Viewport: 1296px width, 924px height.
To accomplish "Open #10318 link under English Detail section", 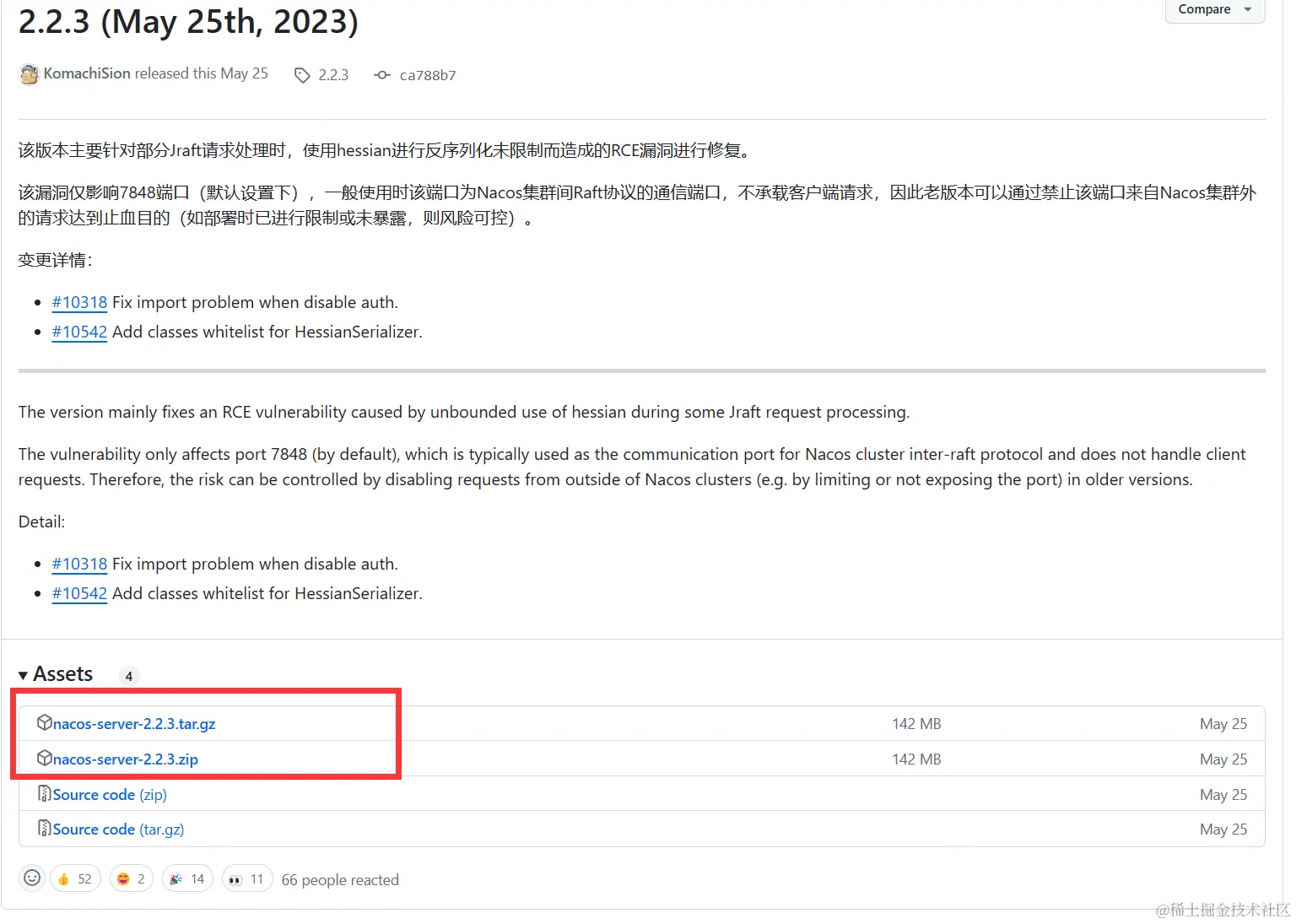I will (79, 564).
